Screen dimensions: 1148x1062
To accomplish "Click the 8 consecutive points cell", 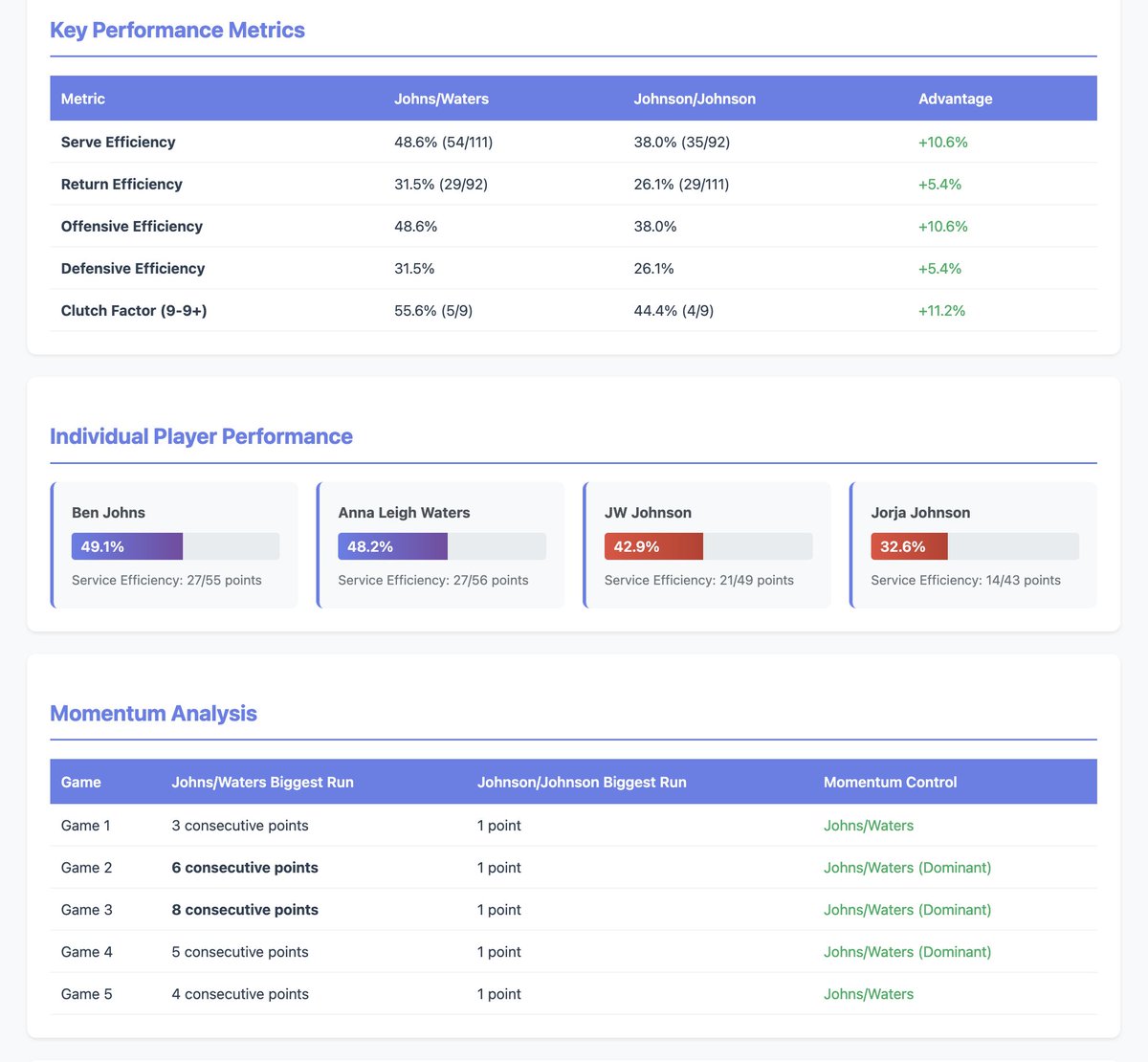I will click(245, 909).
